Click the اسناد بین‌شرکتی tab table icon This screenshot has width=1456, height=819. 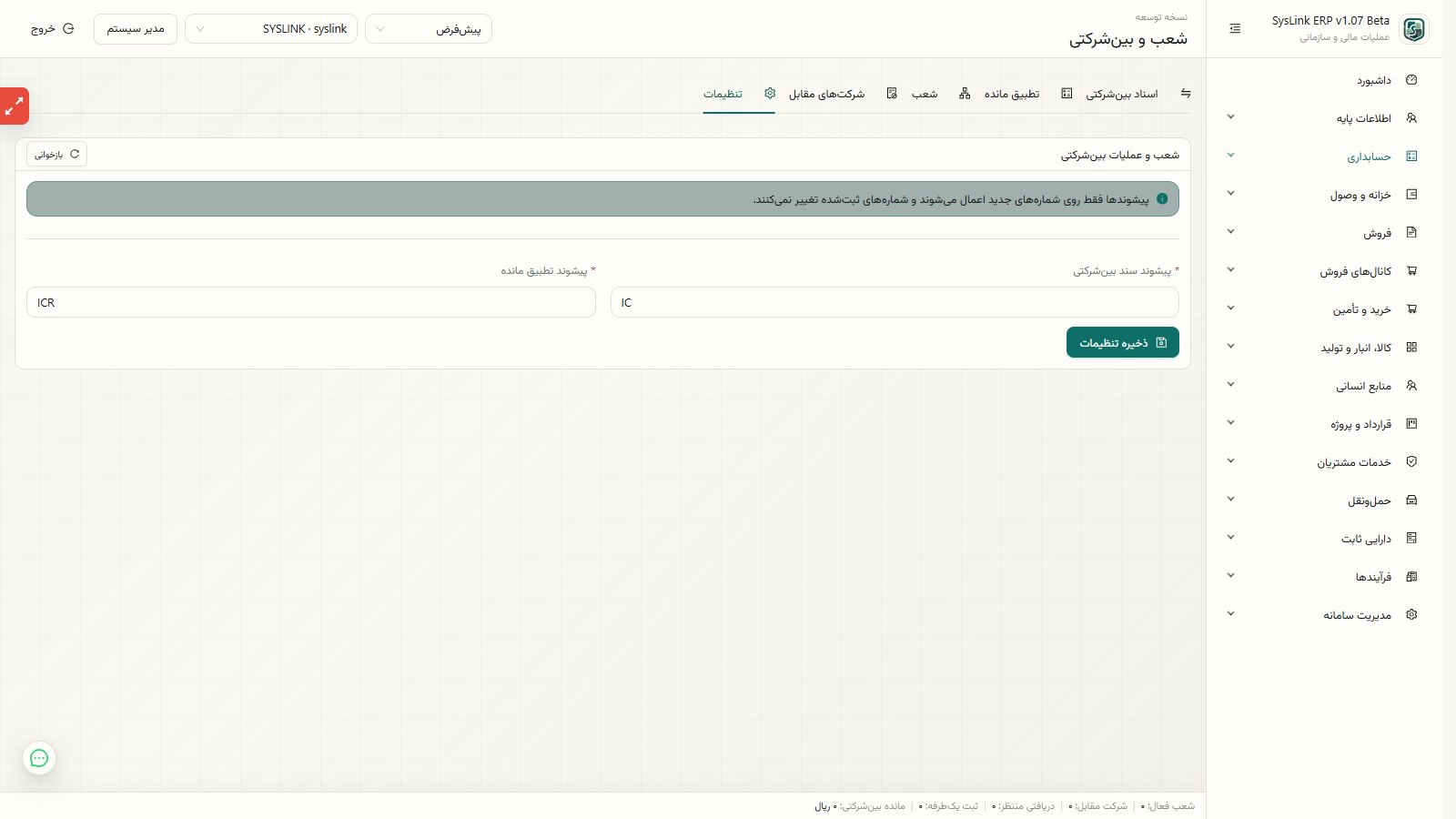click(x=1067, y=94)
